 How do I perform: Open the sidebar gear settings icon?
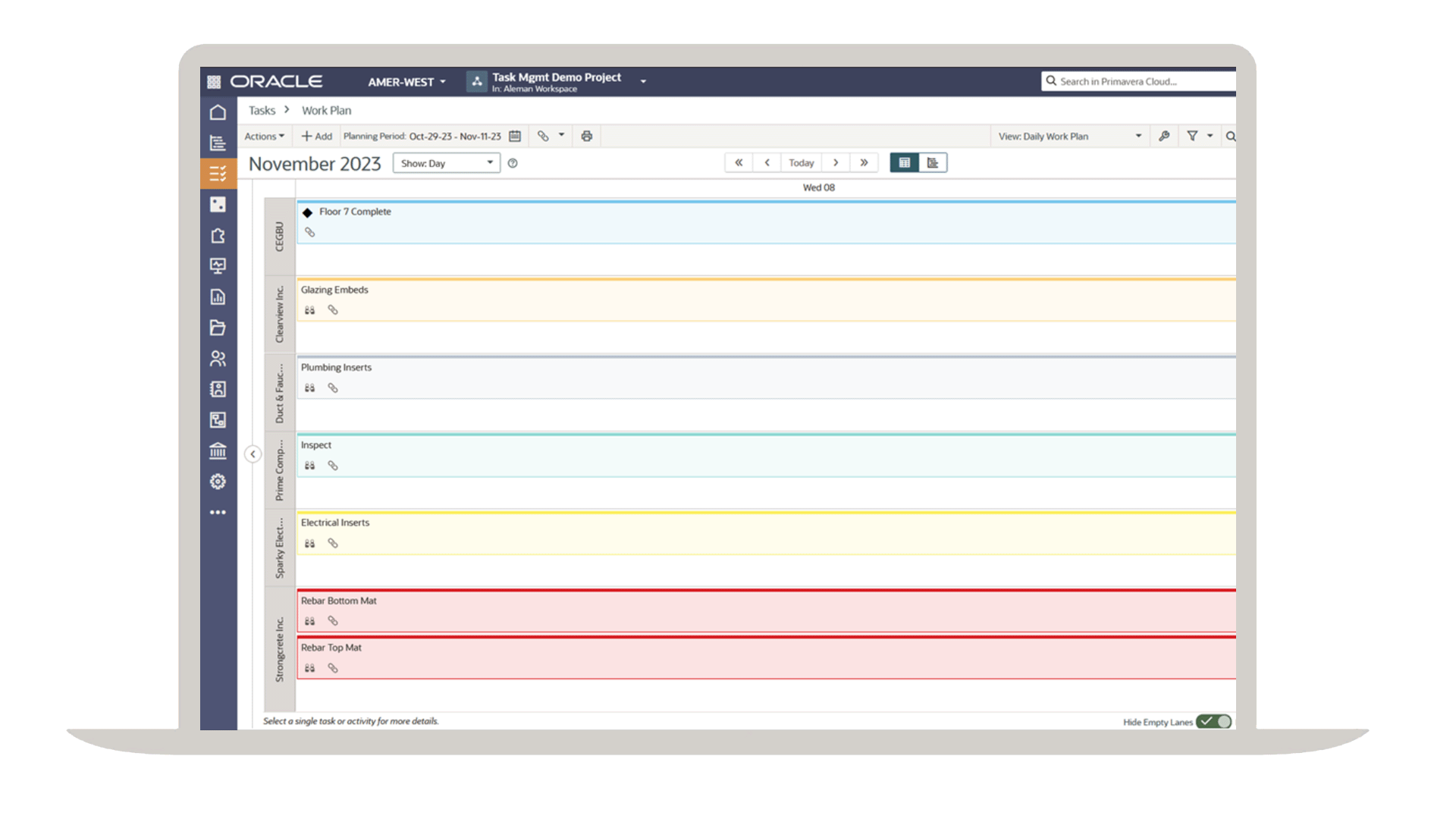(x=218, y=482)
